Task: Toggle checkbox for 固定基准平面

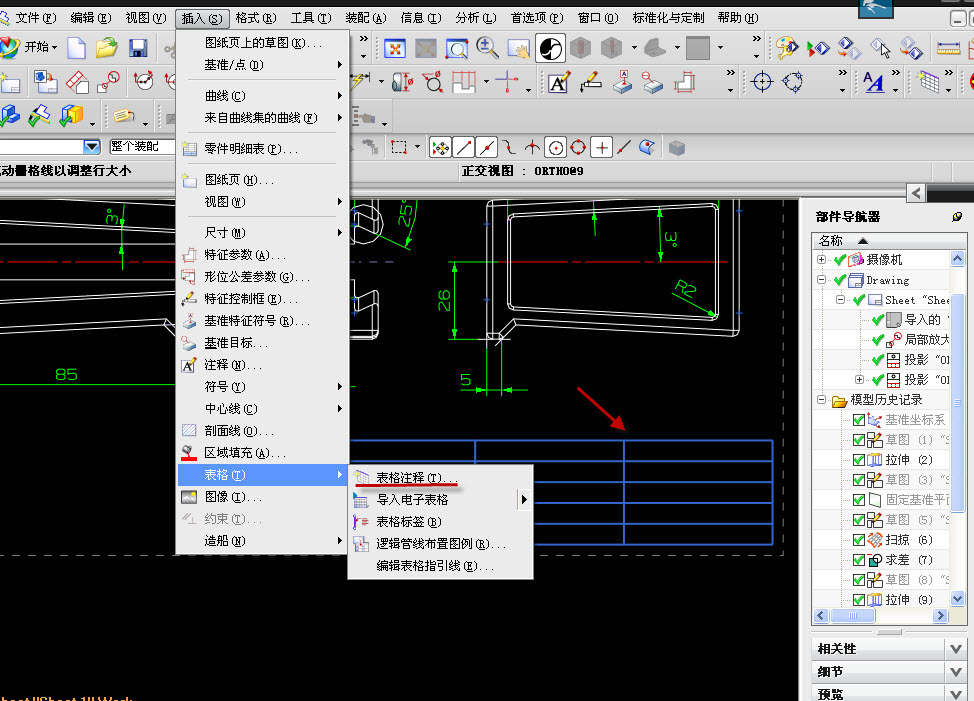Action: click(859, 500)
